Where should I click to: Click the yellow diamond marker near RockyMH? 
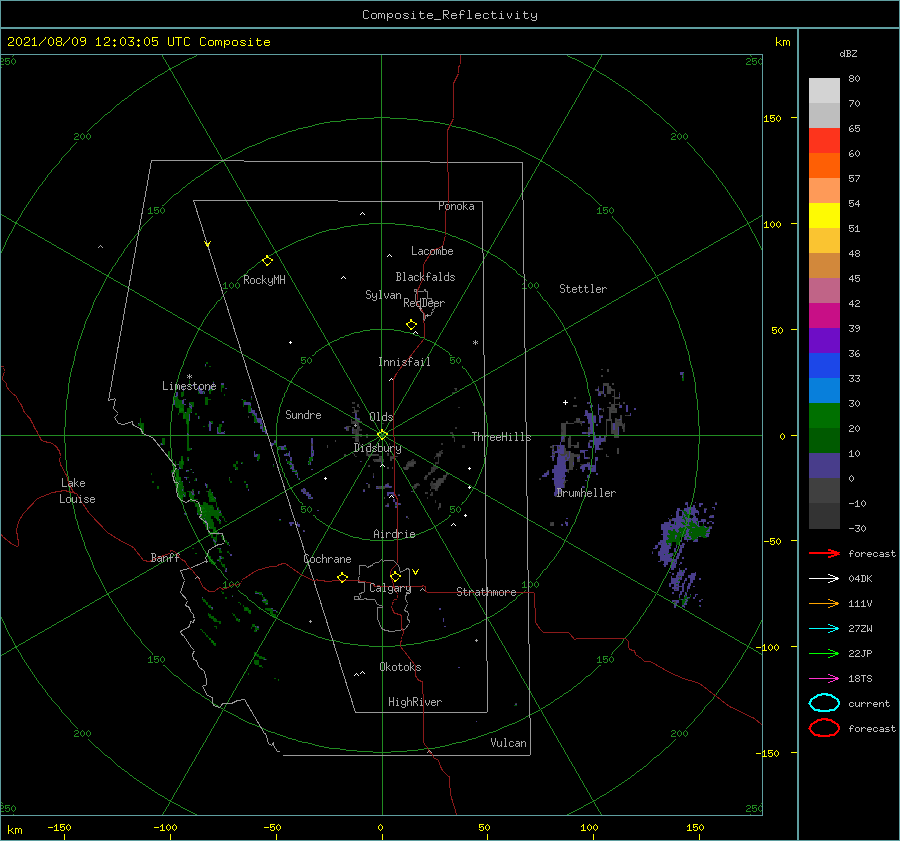pyautogui.click(x=267, y=261)
